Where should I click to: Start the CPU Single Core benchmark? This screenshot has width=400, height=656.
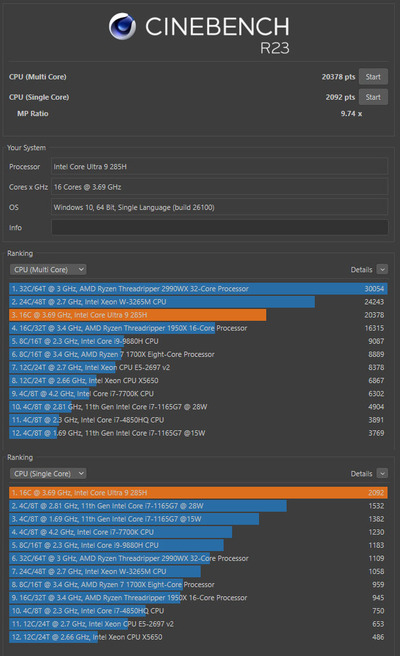(373, 97)
